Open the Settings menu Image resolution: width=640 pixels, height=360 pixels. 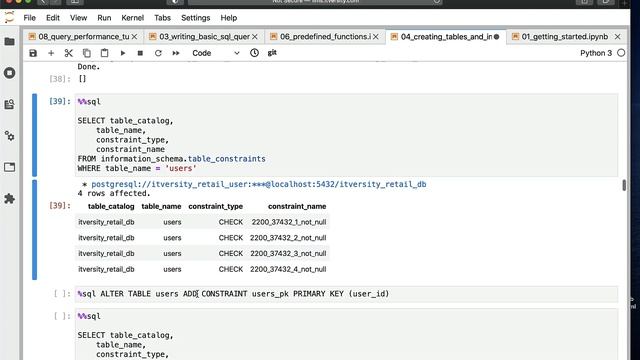196,18
